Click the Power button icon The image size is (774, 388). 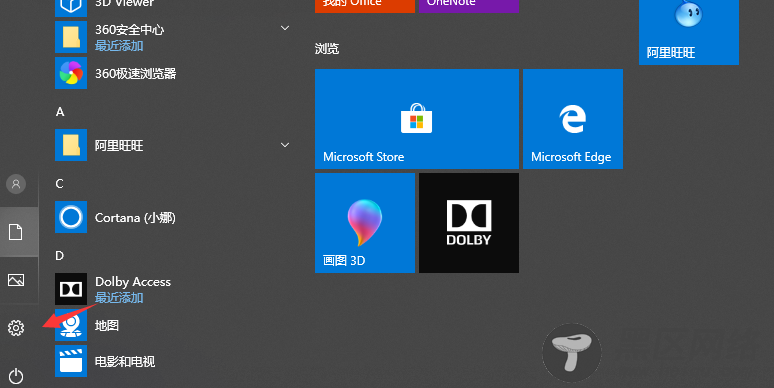(16, 376)
